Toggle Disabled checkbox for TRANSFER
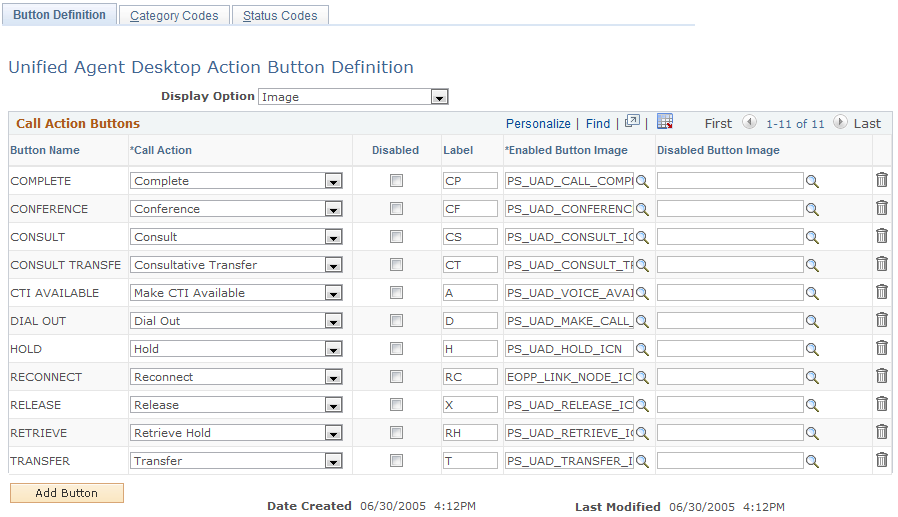The image size is (898, 517). coord(396,461)
